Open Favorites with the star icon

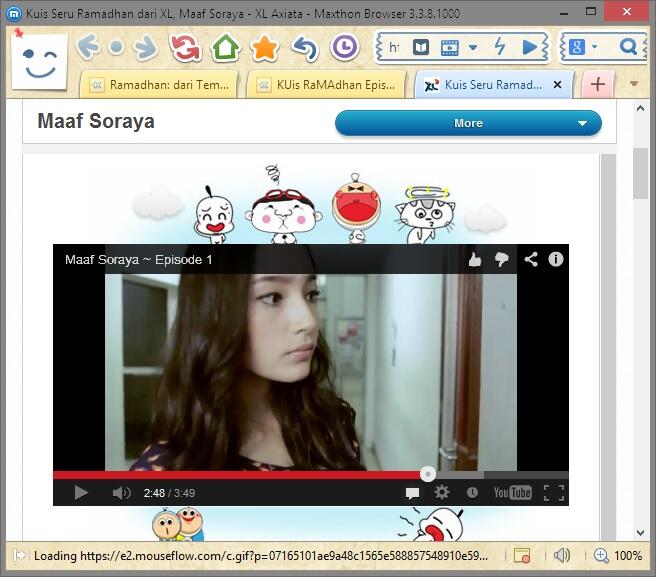coord(264,48)
